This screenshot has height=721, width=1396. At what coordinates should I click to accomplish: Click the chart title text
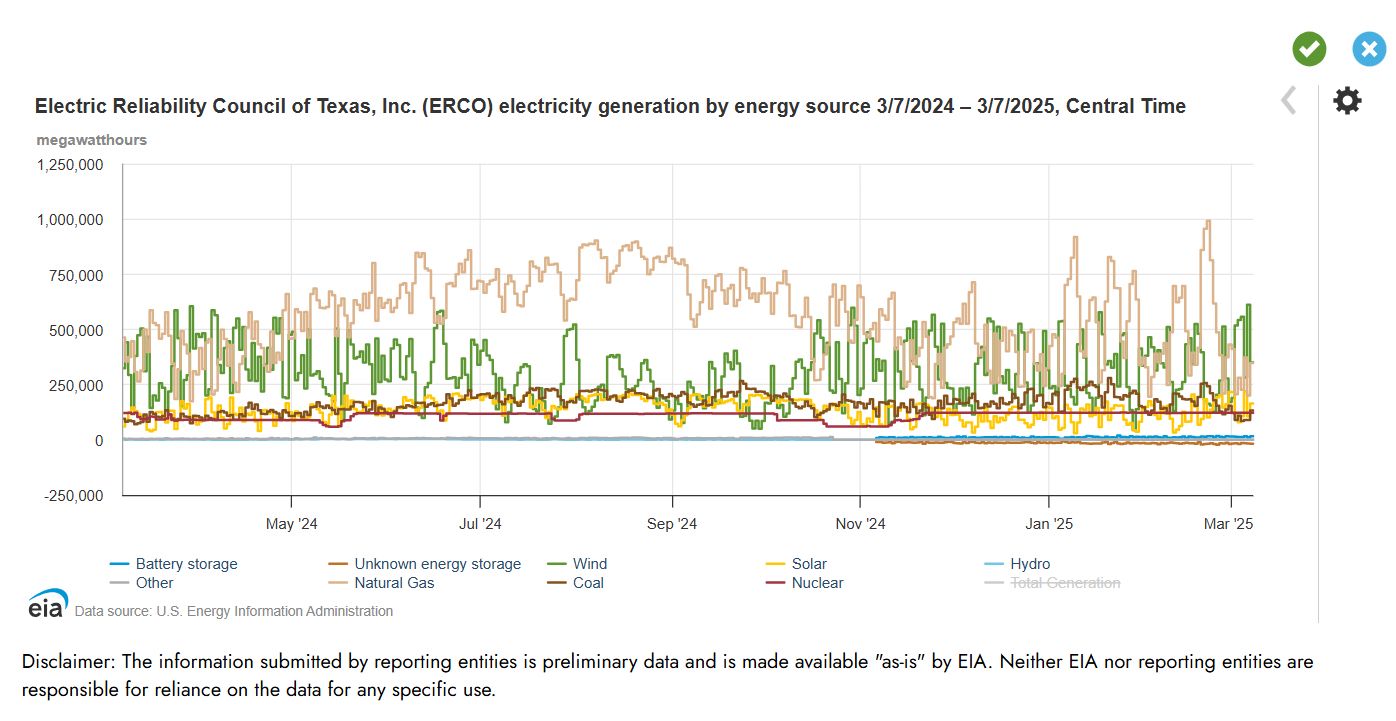610,106
